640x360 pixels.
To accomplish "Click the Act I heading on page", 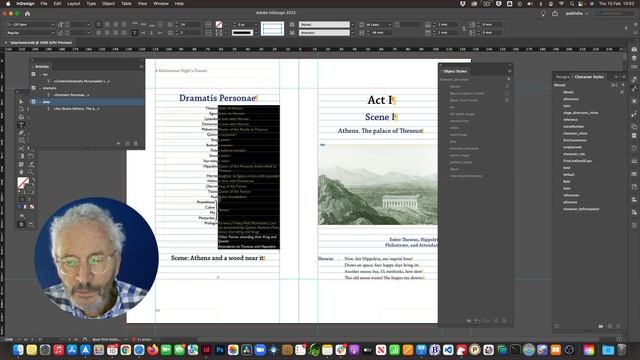I will [380, 100].
